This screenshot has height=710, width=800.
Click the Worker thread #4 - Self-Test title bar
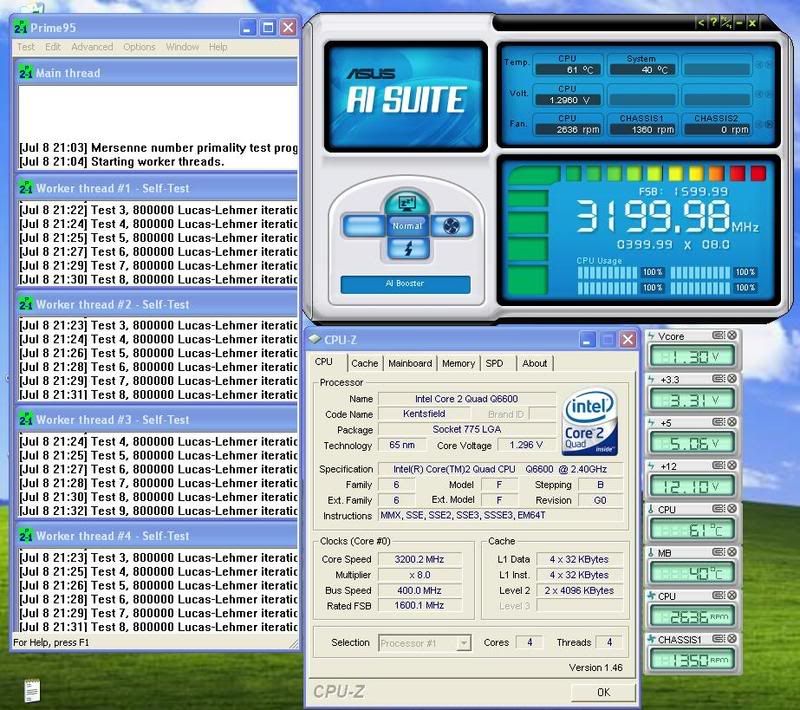156,536
